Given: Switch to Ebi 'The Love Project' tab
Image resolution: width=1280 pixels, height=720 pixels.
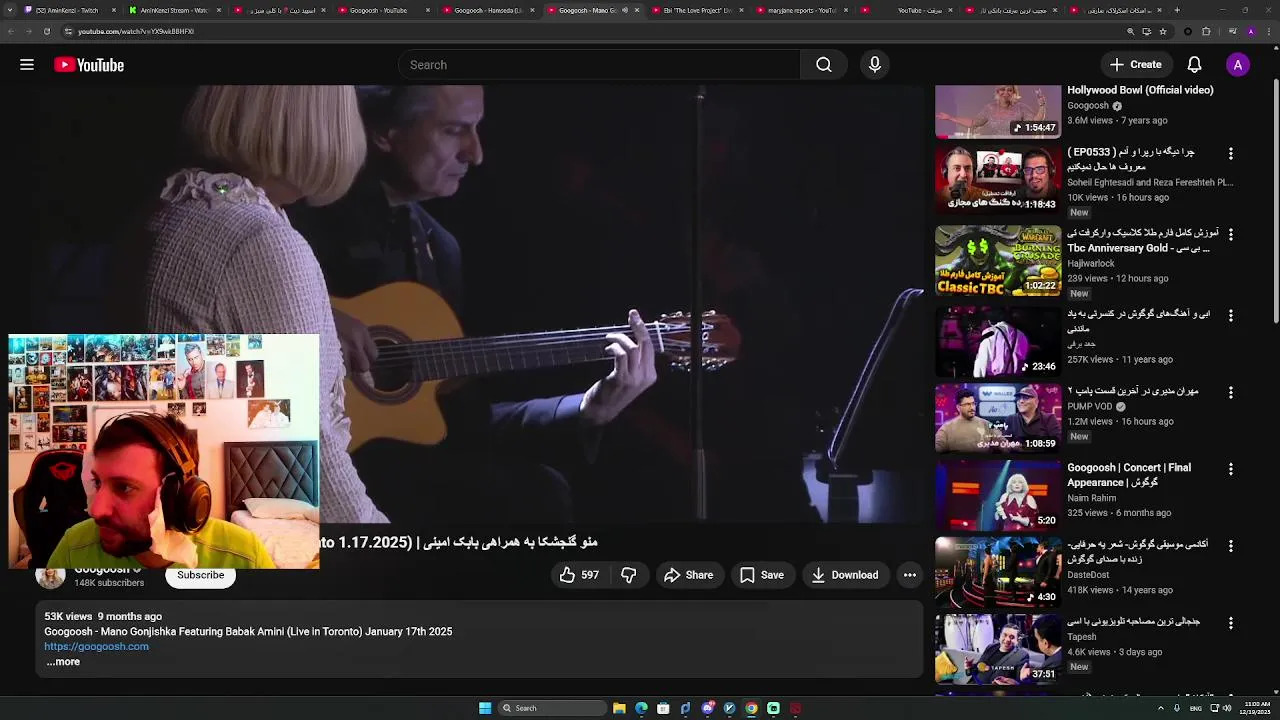Looking at the screenshot, I should [x=699, y=10].
